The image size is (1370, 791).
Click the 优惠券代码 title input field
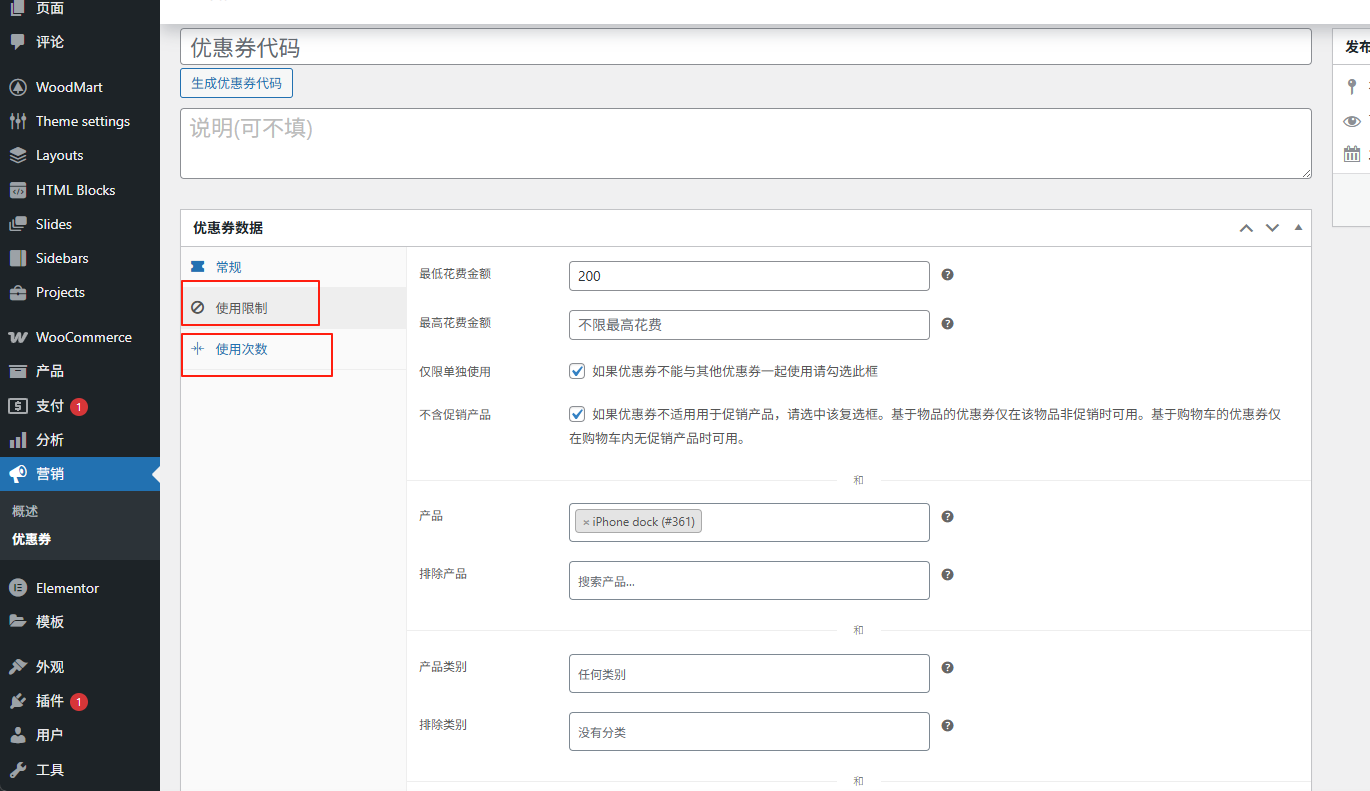[745, 47]
